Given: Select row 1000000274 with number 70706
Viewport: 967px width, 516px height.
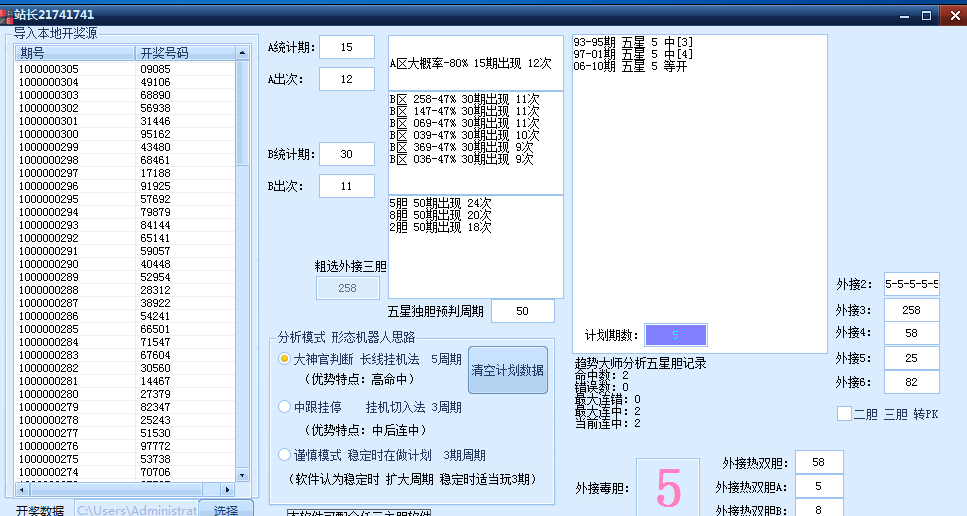Looking at the screenshot, I should point(125,472).
